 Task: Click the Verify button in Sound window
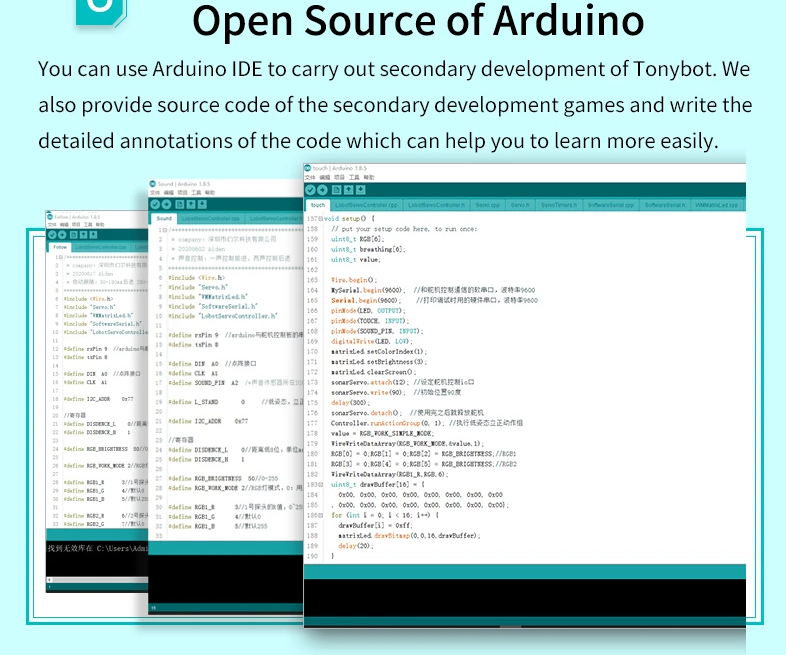[155, 204]
